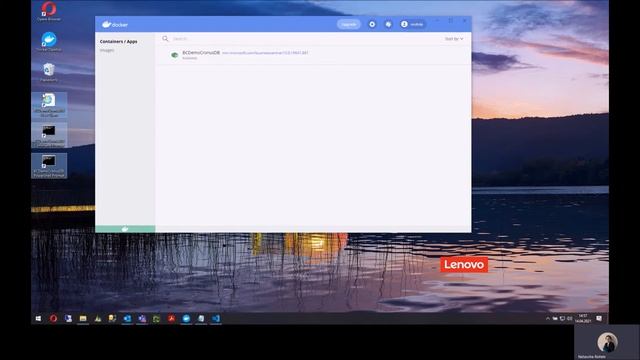This screenshot has height=360, width=640.
Task: Open Docker settings via gear icon
Action: (x=372, y=24)
